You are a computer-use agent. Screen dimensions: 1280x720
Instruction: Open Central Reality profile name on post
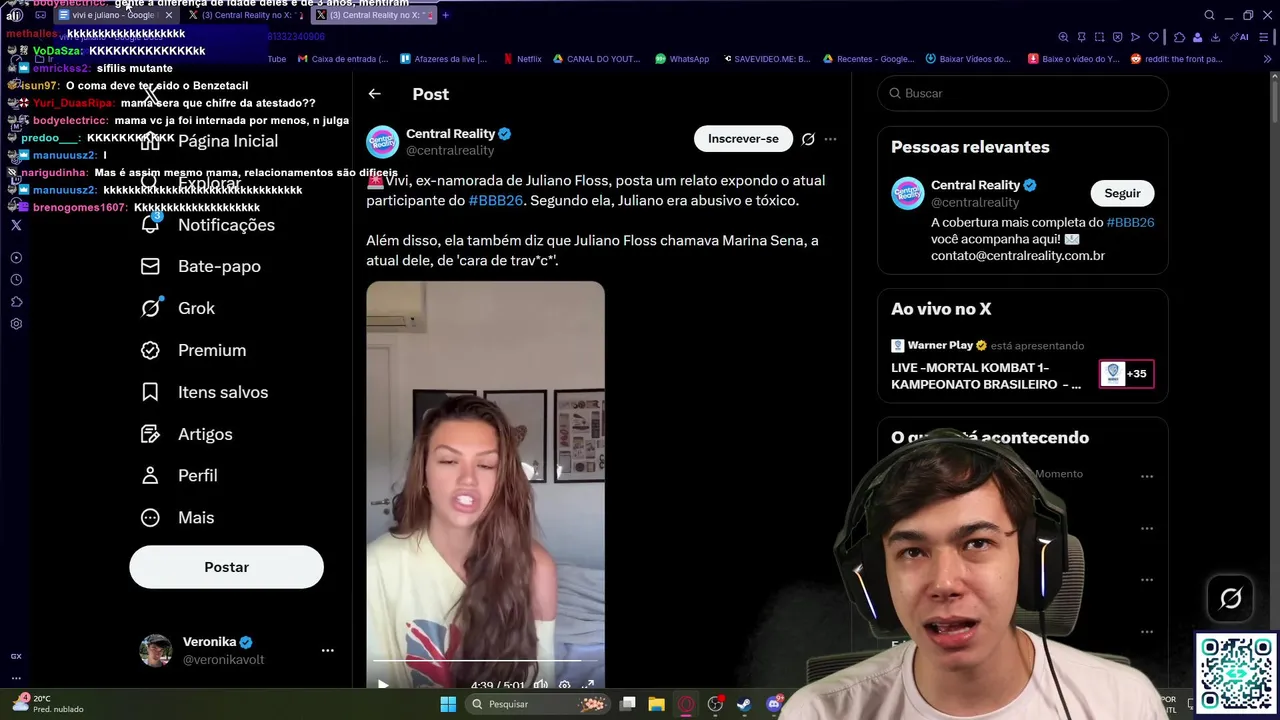coord(450,134)
